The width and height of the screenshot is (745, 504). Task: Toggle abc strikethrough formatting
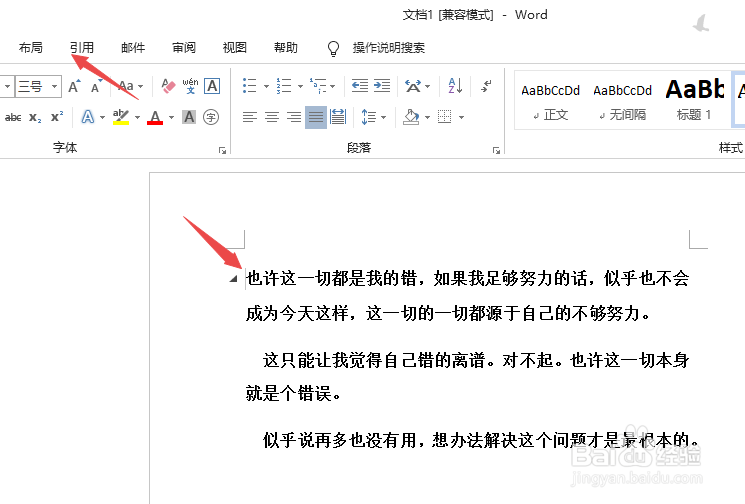pos(13,117)
